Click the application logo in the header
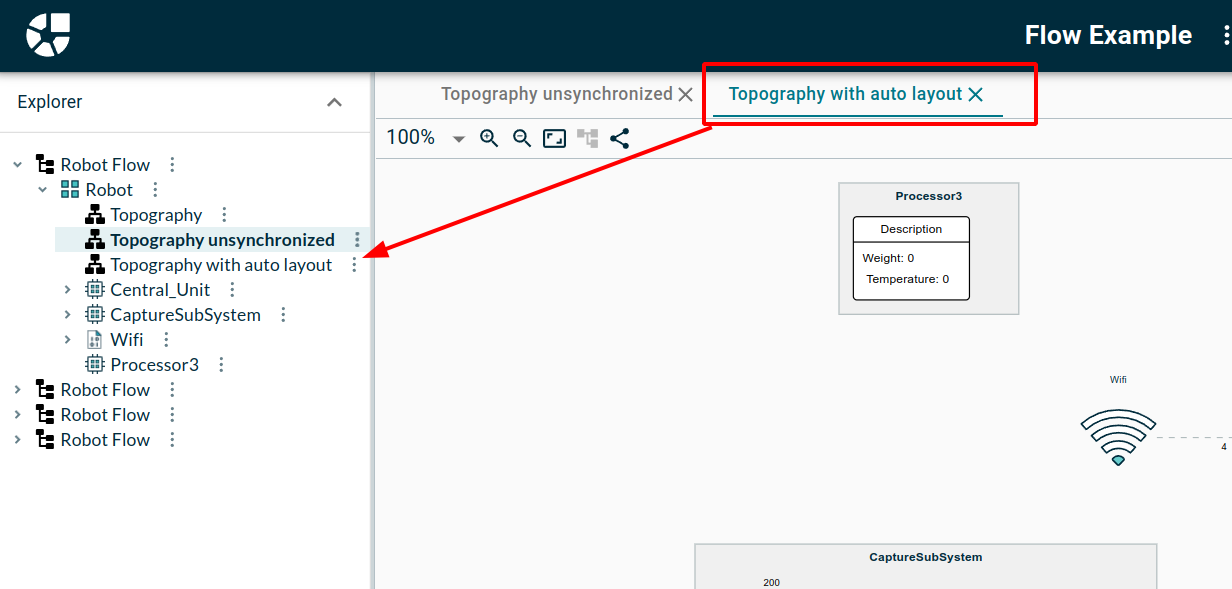The image size is (1232, 589). pos(48,35)
